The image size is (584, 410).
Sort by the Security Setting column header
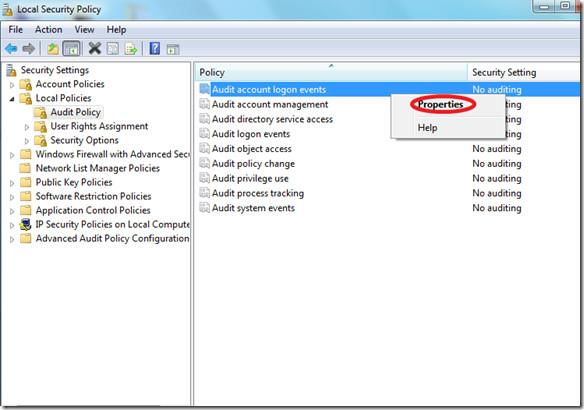tap(525, 72)
